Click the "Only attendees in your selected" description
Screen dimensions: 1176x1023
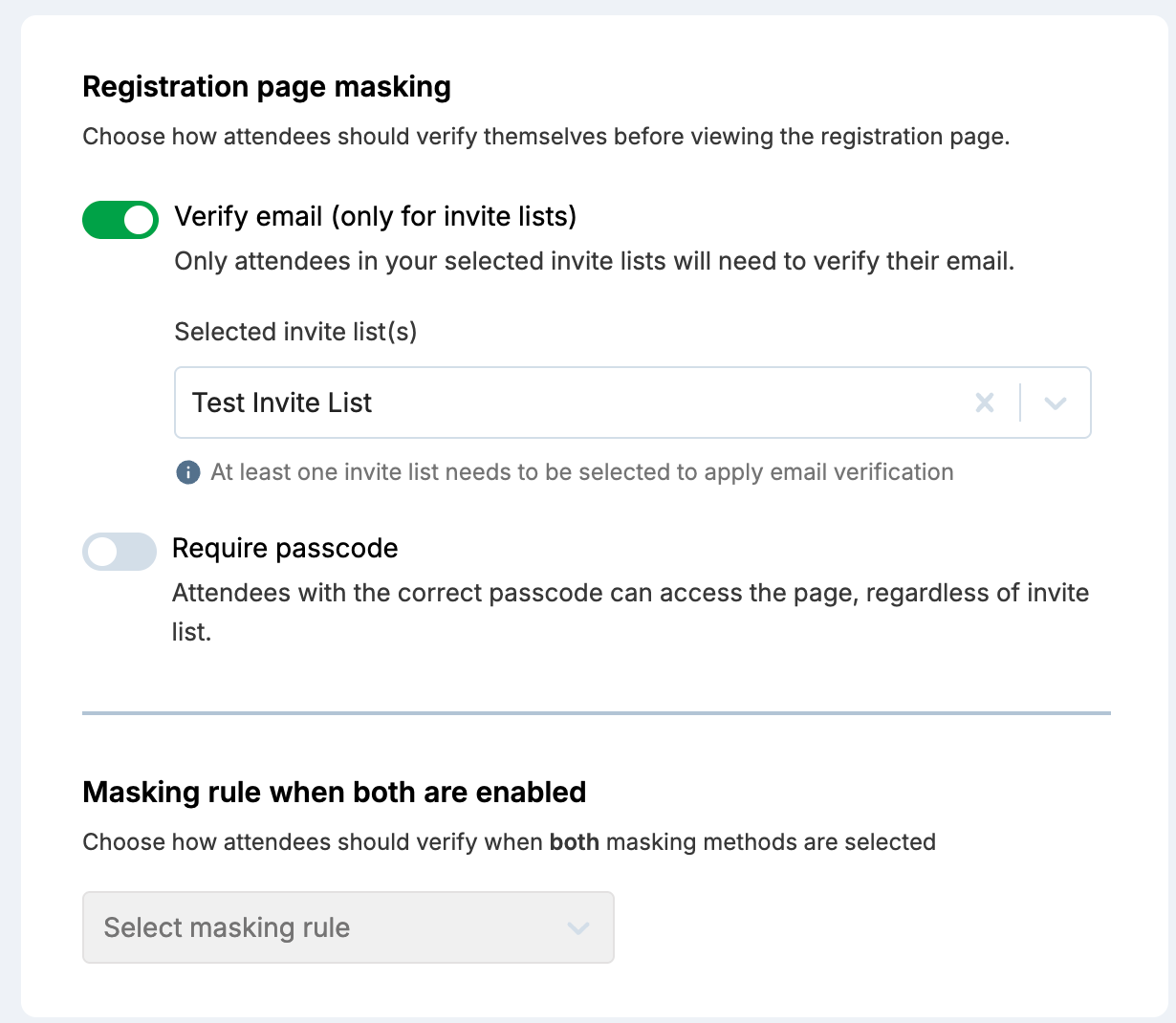[594, 262]
